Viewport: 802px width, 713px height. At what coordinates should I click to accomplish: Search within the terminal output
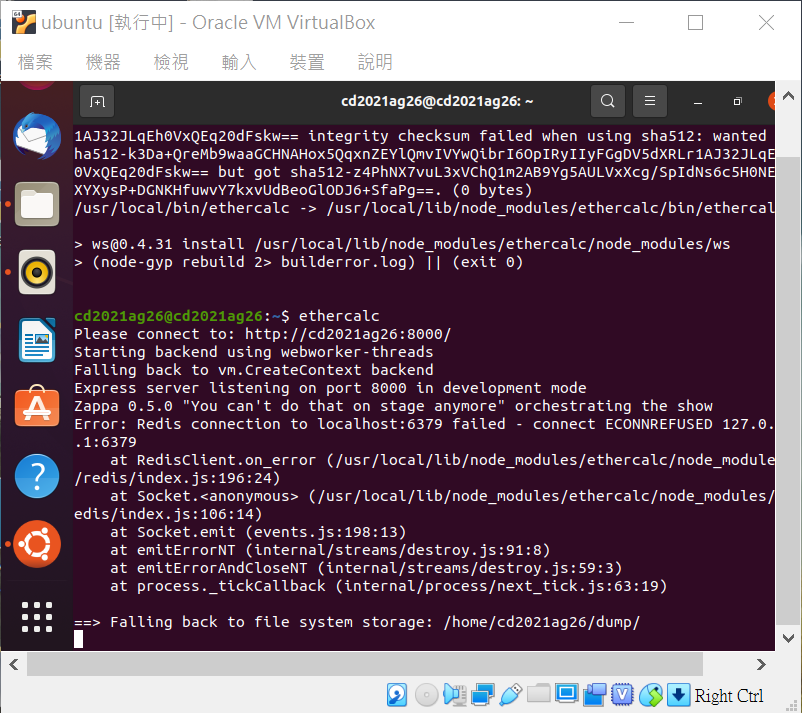coord(608,101)
